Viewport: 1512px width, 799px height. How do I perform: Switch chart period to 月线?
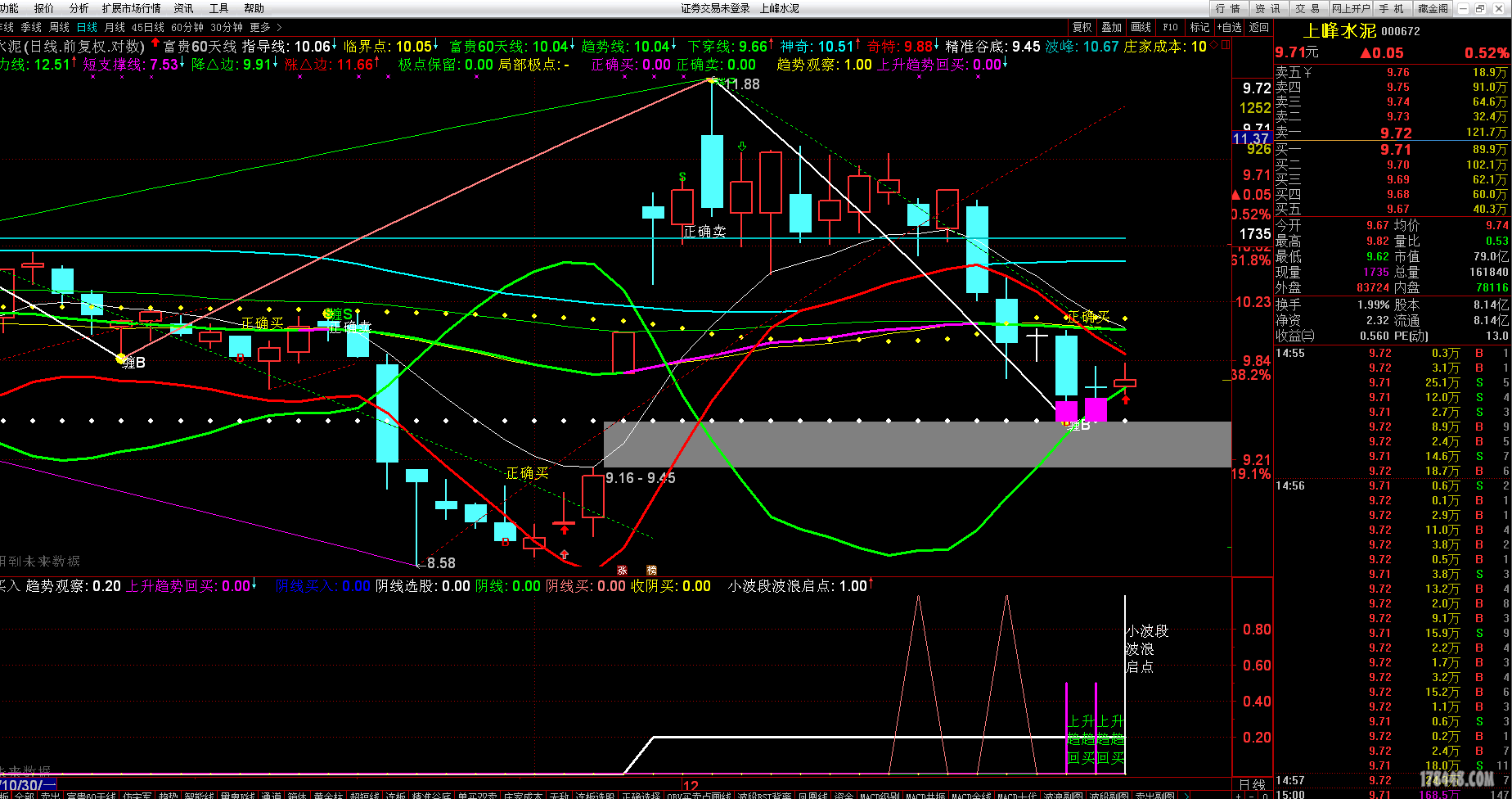pos(115,27)
